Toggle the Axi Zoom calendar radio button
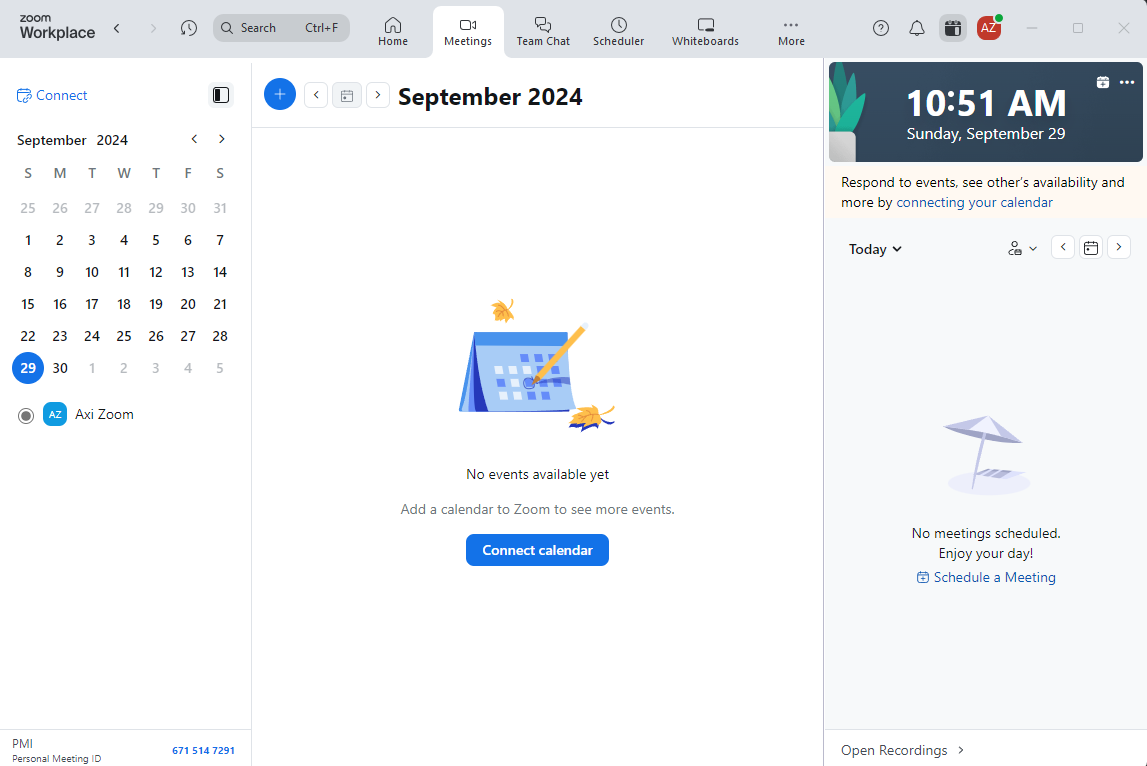This screenshot has width=1147, height=766. [x=26, y=415]
